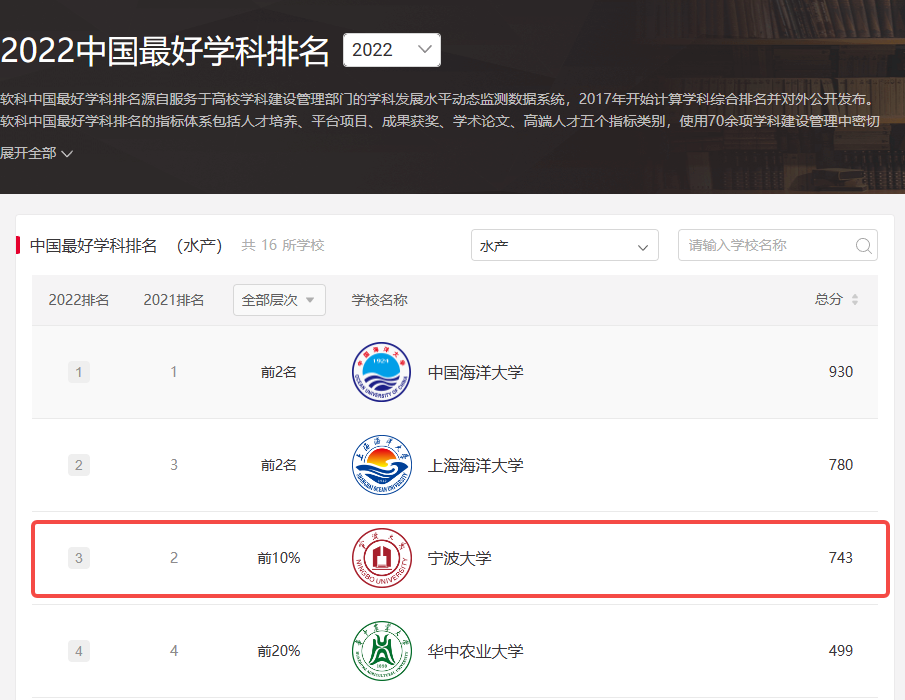Click rank badge 2 for 上海海洋大学
Screen dimensions: 905x700
click(79, 465)
